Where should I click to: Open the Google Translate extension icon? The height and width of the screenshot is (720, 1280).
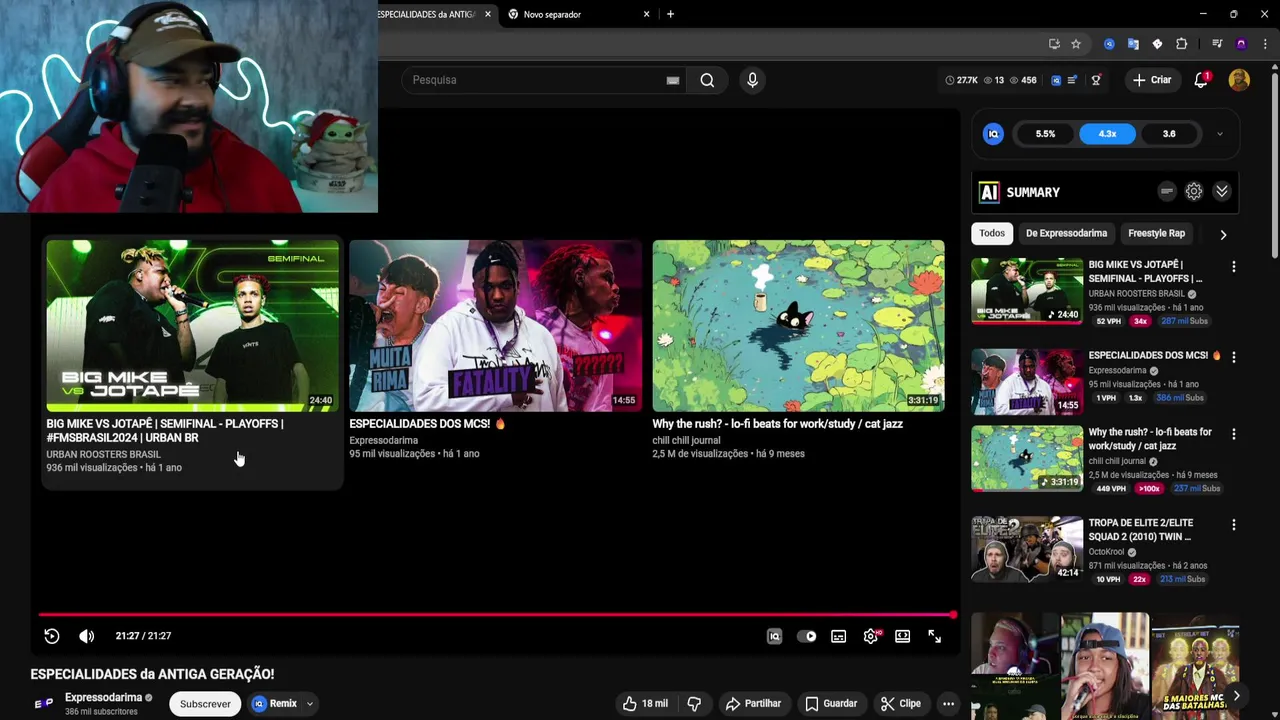tap(1133, 44)
